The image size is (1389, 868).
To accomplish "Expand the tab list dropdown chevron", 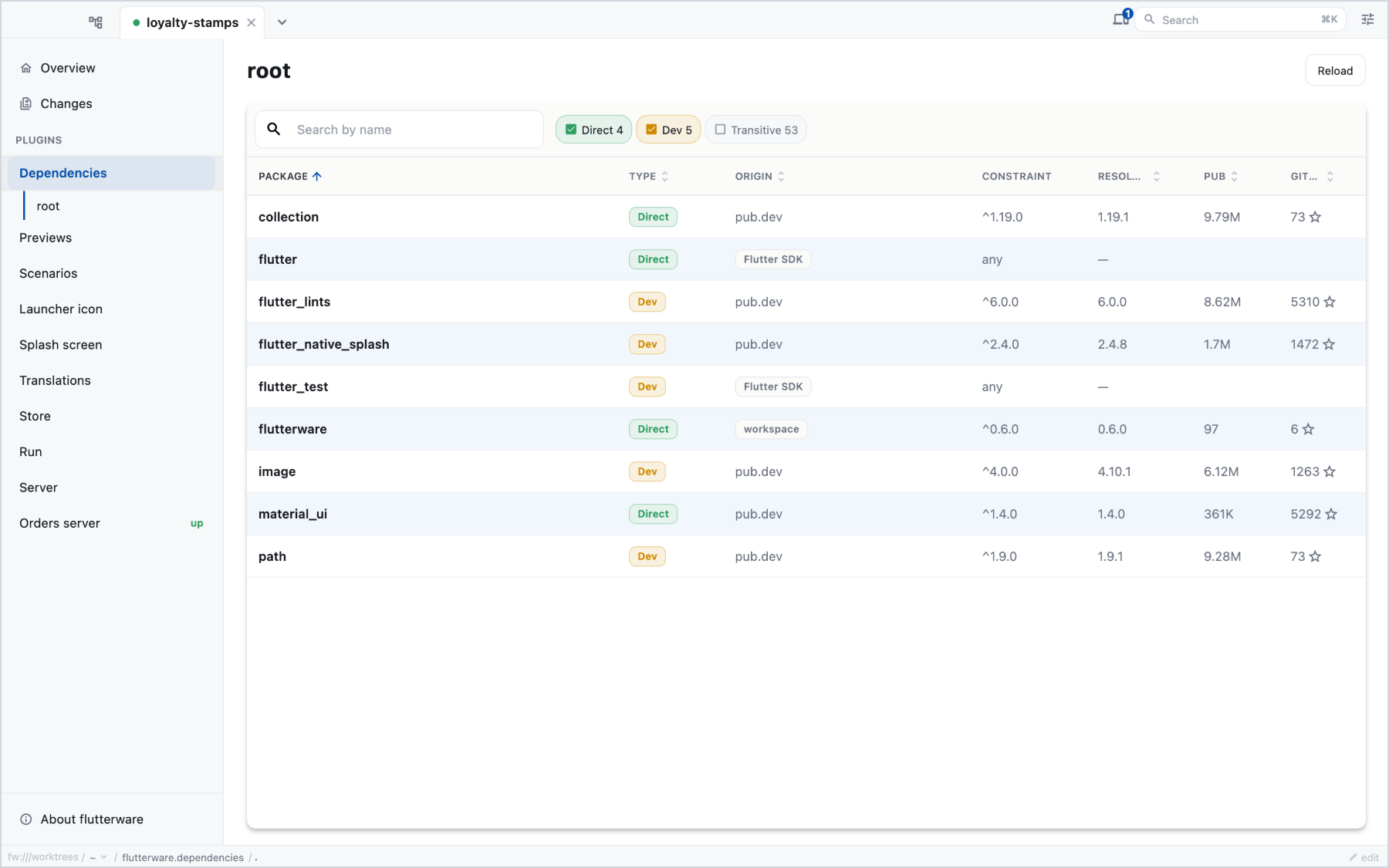I will (x=282, y=22).
